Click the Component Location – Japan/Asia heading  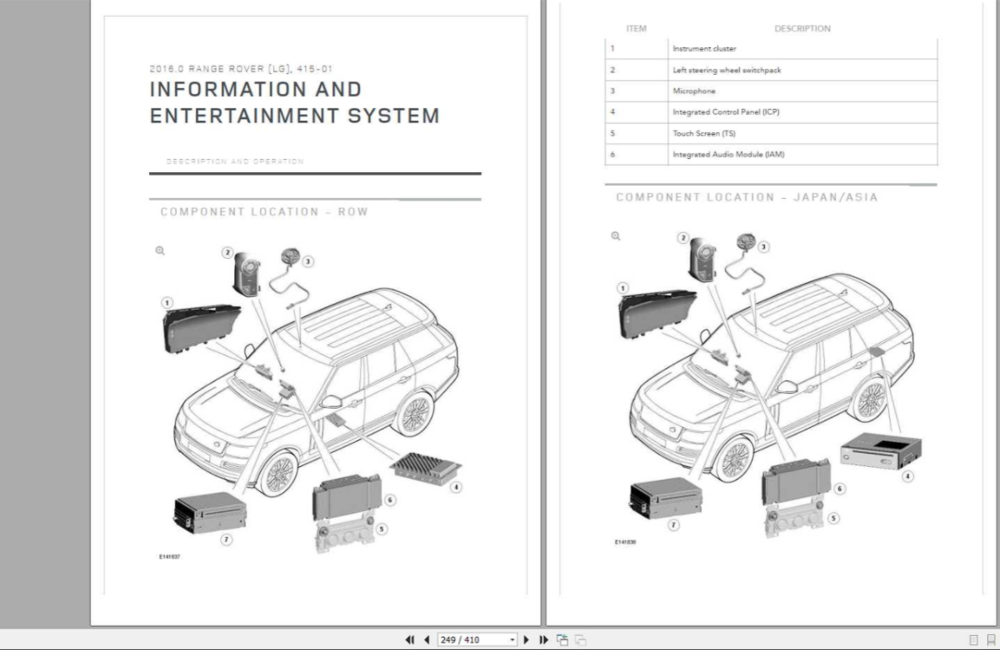(746, 198)
